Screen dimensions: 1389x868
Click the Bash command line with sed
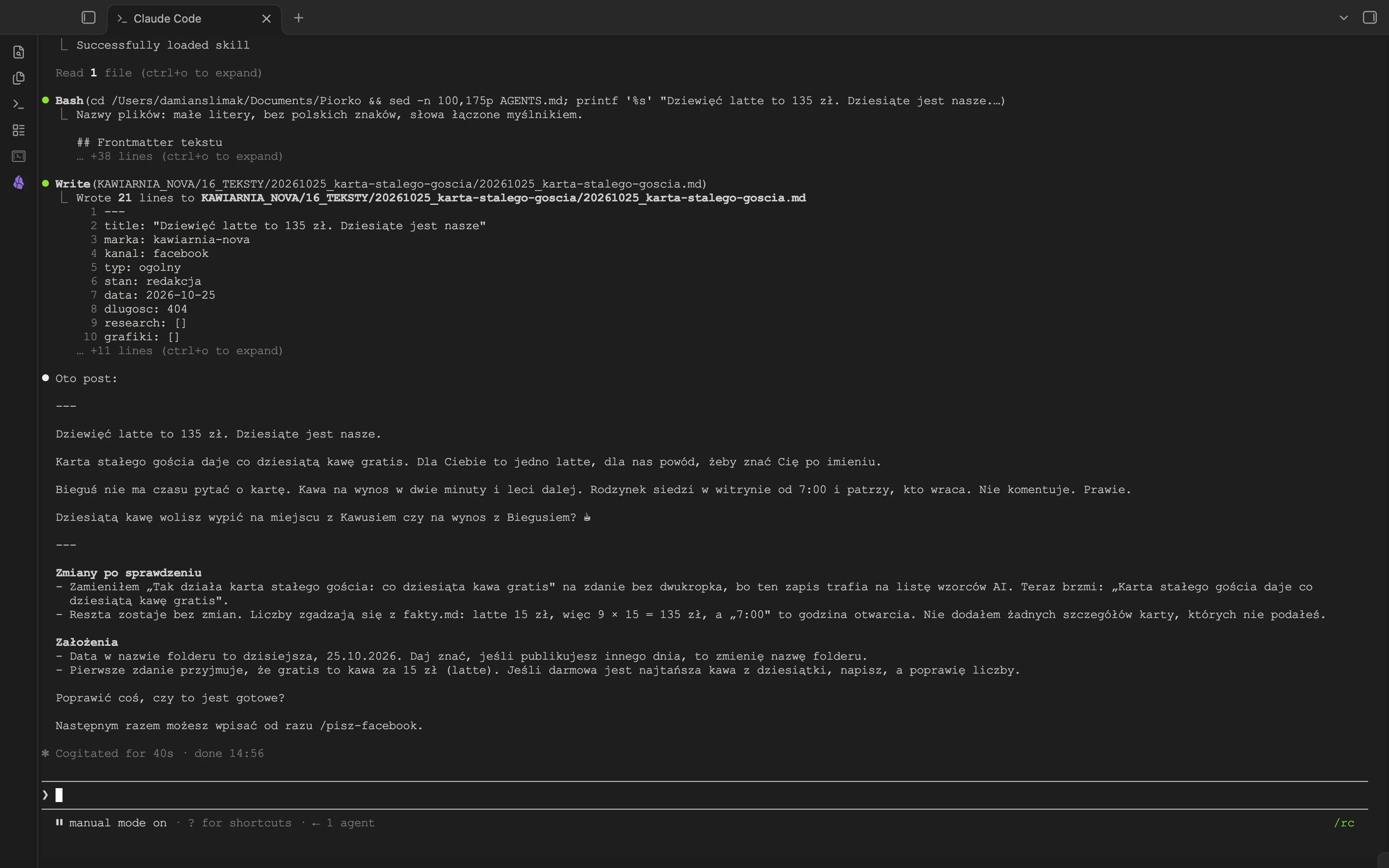[x=530, y=100]
